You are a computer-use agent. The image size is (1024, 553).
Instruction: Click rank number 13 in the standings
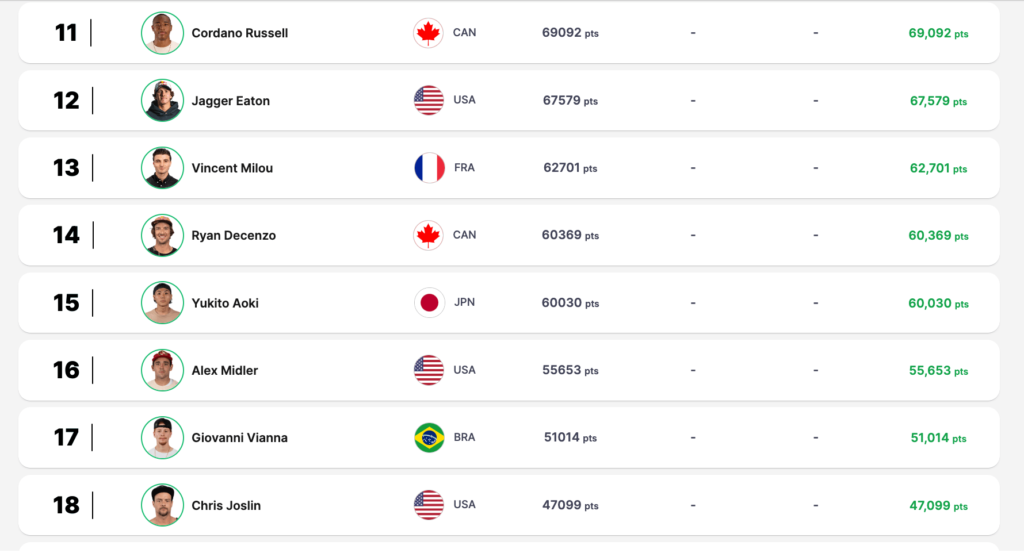[x=66, y=168]
